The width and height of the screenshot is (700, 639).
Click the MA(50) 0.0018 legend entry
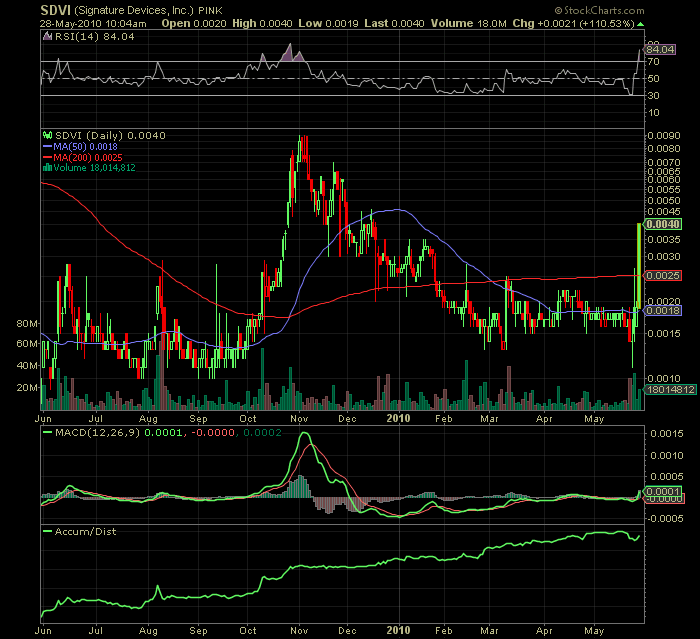85,146
